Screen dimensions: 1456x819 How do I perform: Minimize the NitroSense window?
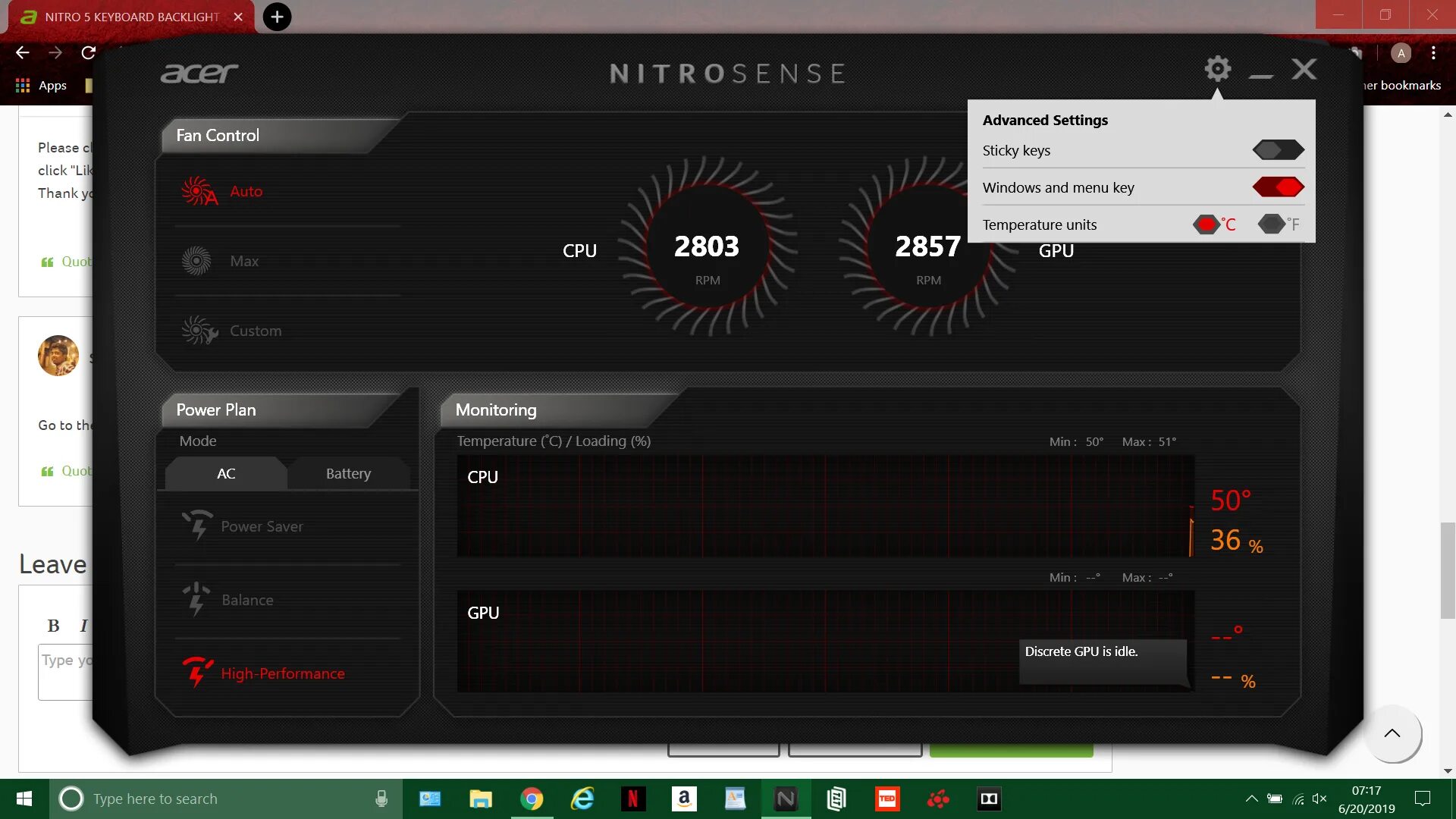[1260, 76]
